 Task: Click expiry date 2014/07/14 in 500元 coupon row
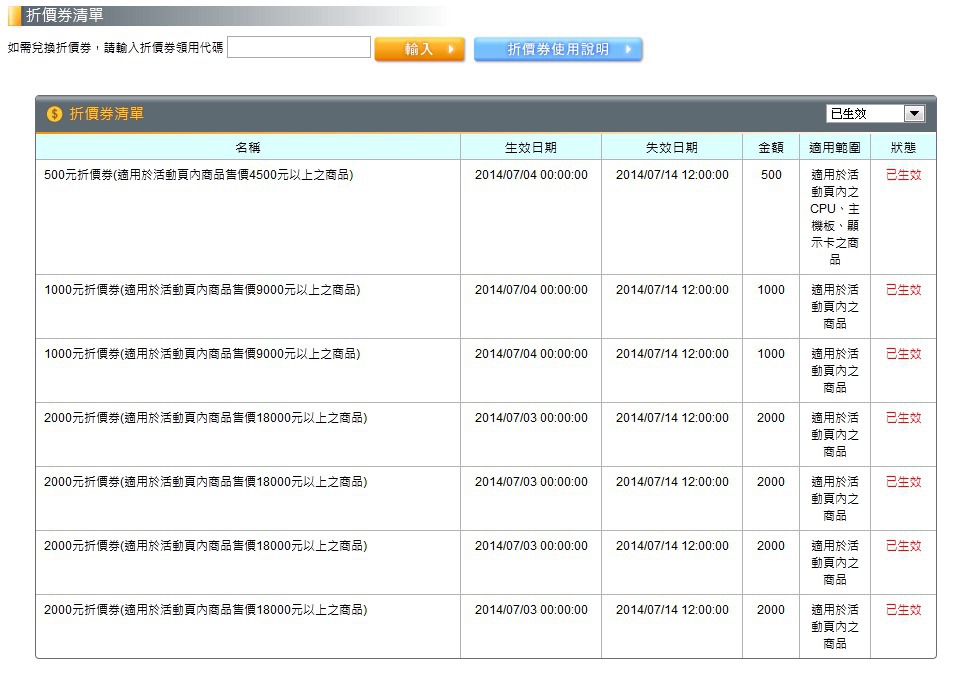click(672, 175)
